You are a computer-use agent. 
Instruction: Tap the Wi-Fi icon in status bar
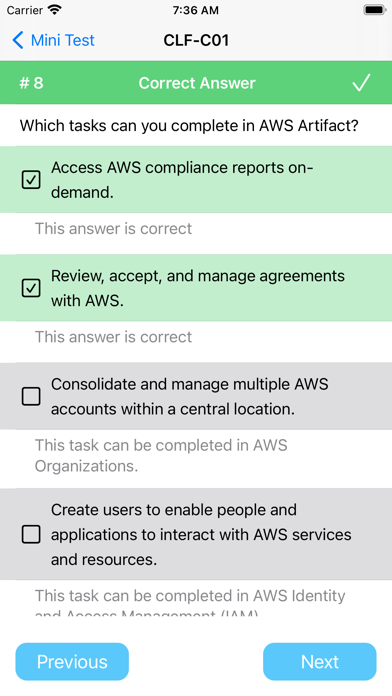(x=55, y=10)
